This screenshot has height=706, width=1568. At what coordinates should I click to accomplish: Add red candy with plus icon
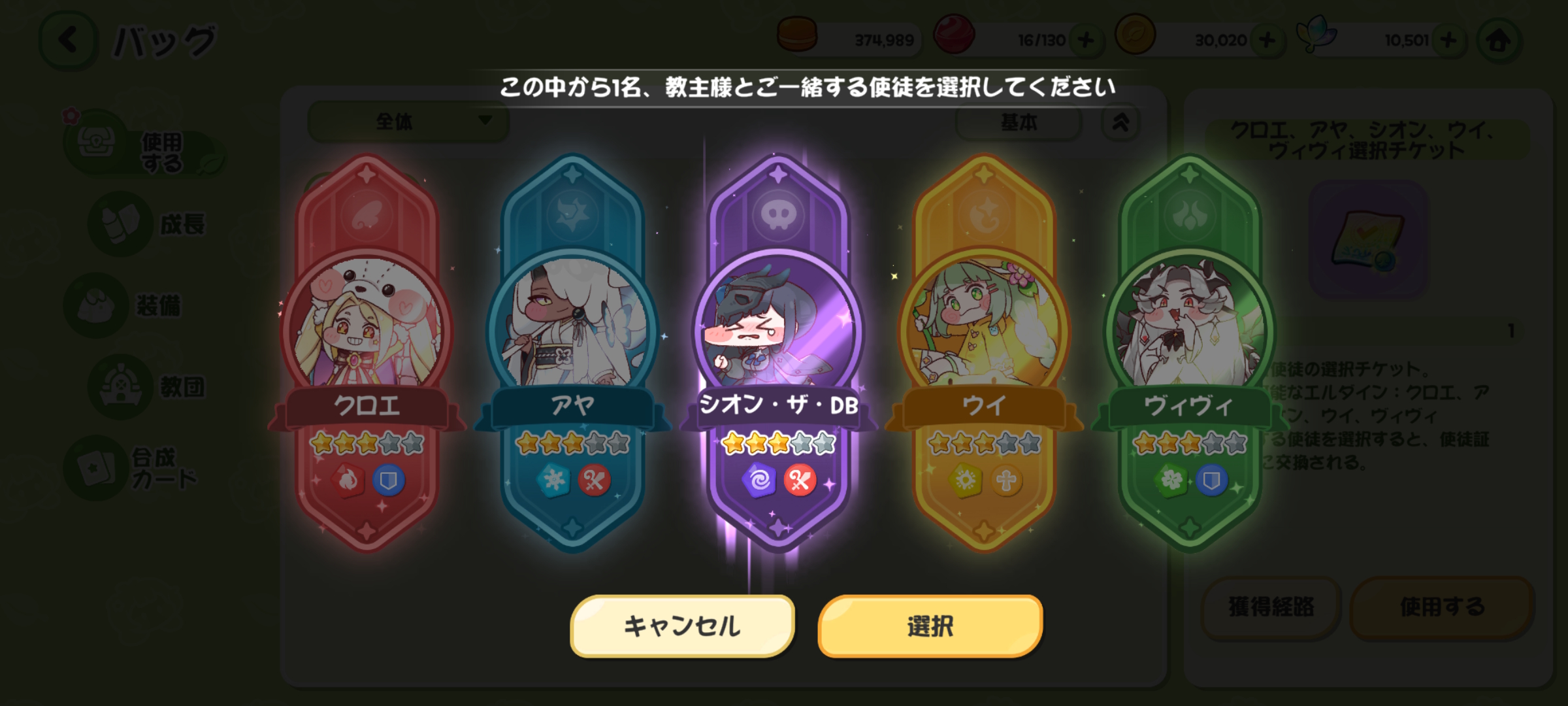point(1086,41)
